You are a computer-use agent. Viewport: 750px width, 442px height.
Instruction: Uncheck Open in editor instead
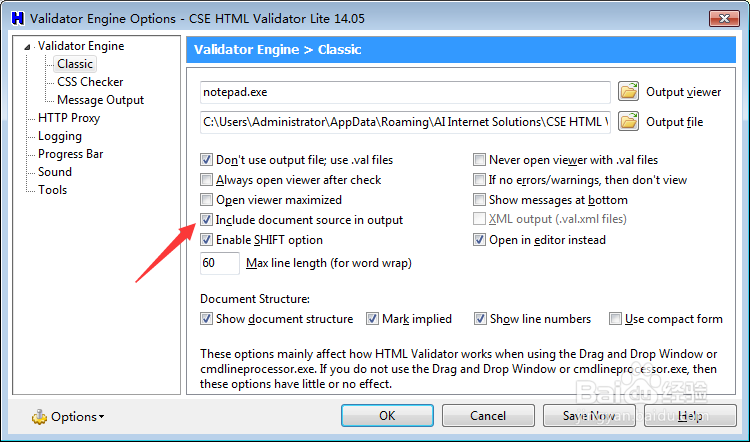pos(480,240)
